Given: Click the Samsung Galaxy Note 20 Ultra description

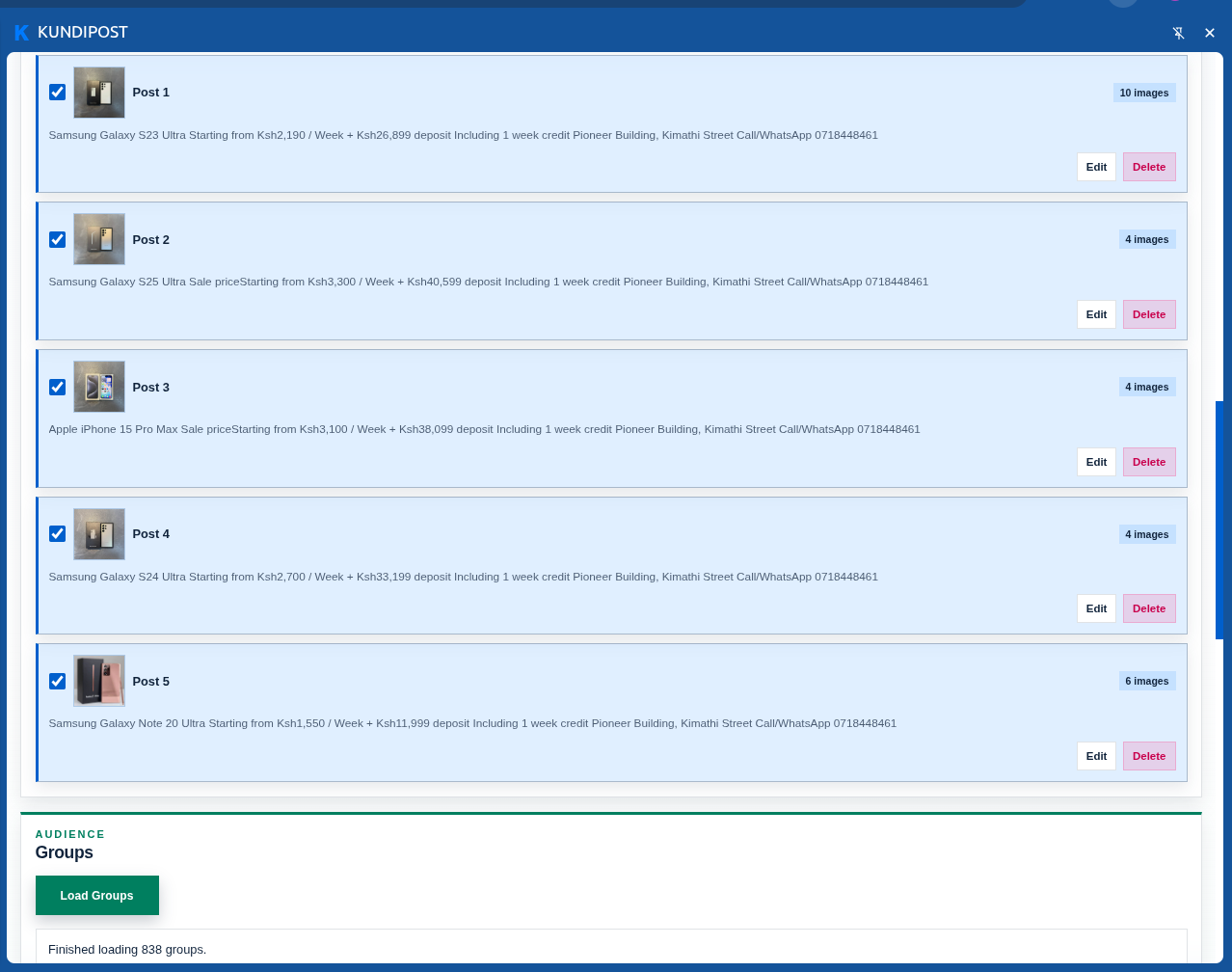Looking at the screenshot, I should pyautogui.click(x=473, y=723).
